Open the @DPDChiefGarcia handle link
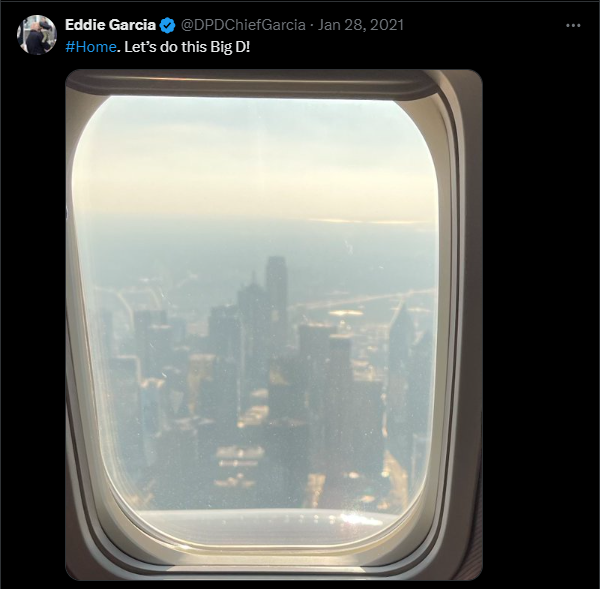600x589 pixels. [243, 25]
